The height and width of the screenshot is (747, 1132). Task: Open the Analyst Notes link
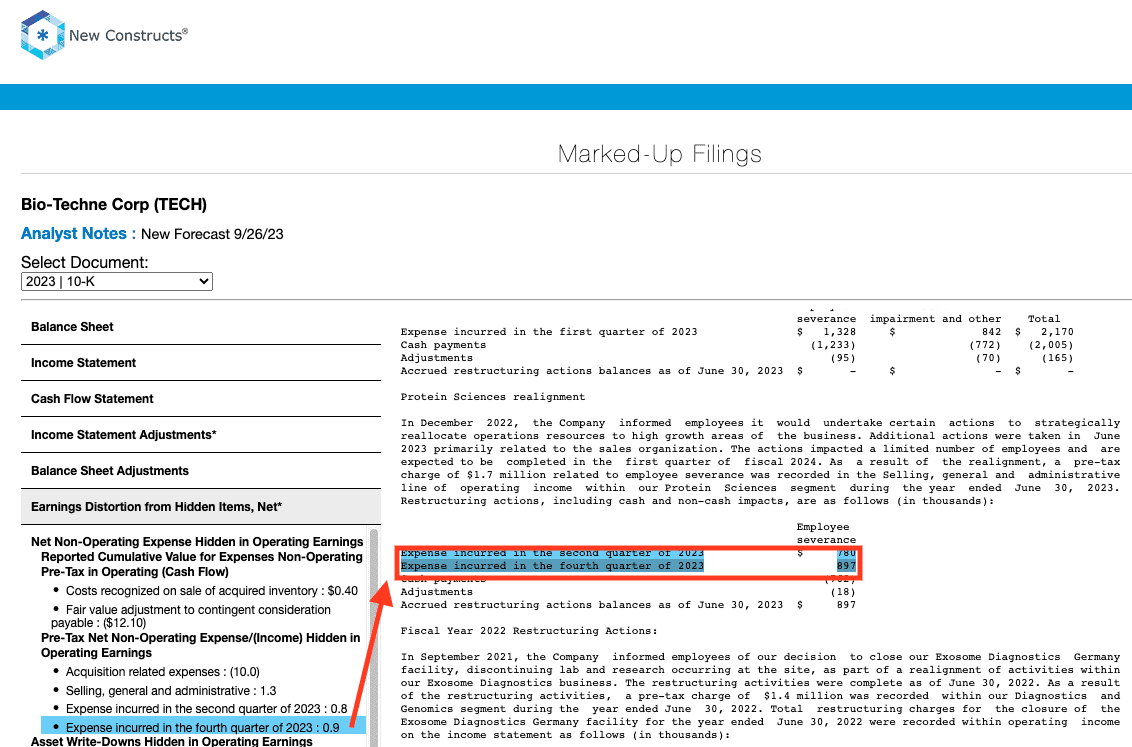tap(78, 234)
